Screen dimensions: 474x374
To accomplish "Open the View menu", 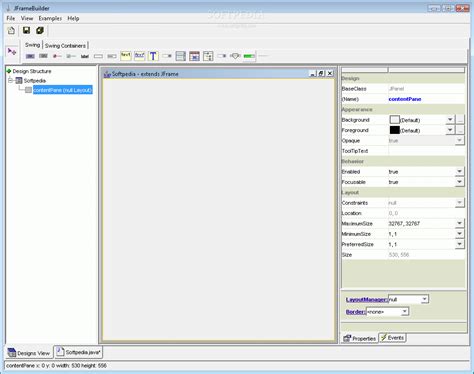I will pos(27,18).
